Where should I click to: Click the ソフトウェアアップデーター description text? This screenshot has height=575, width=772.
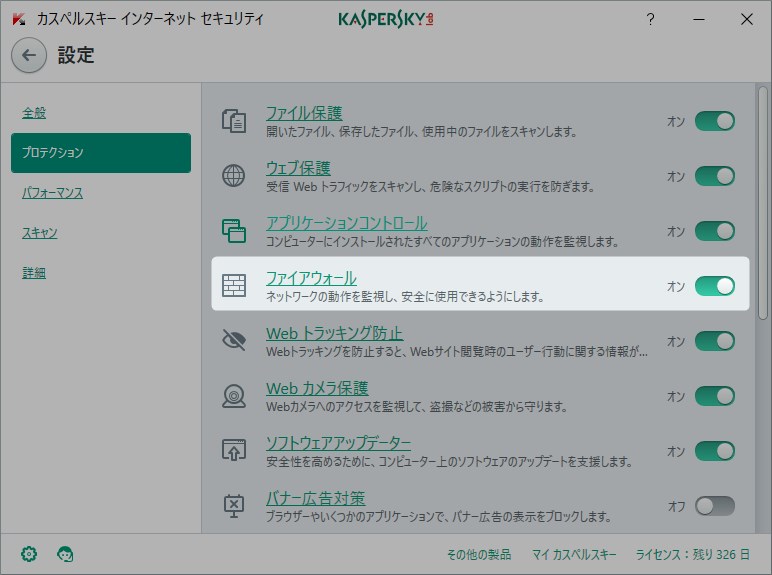point(449,462)
